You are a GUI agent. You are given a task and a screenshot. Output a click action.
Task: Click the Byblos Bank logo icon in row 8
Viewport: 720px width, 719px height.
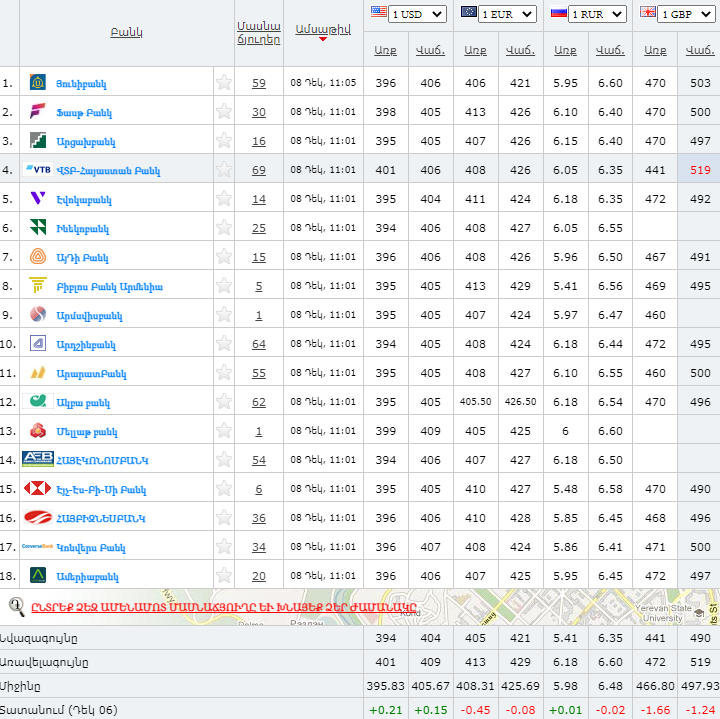[x=38, y=285]
